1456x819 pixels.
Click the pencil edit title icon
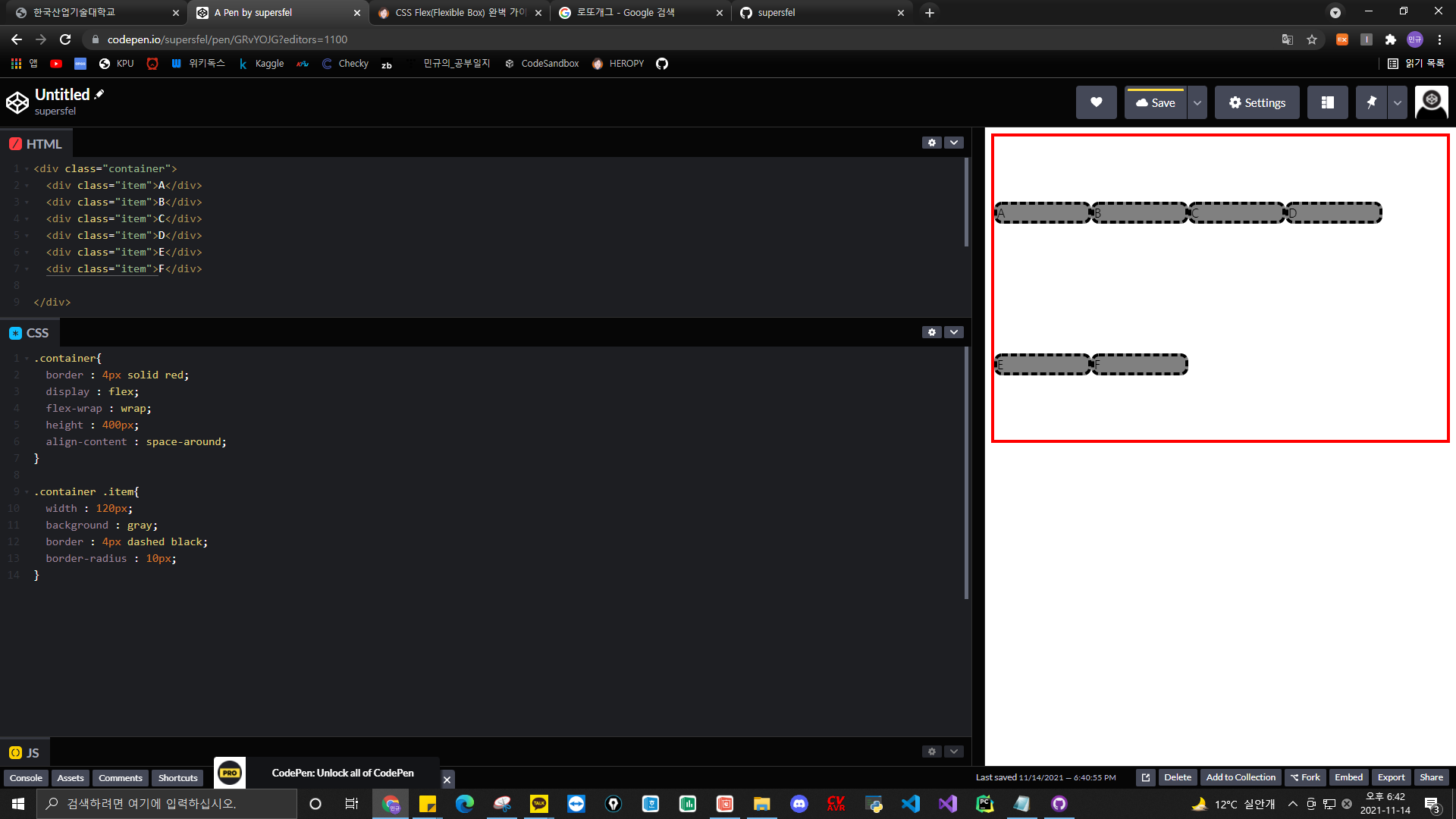(x=99, y=94)
